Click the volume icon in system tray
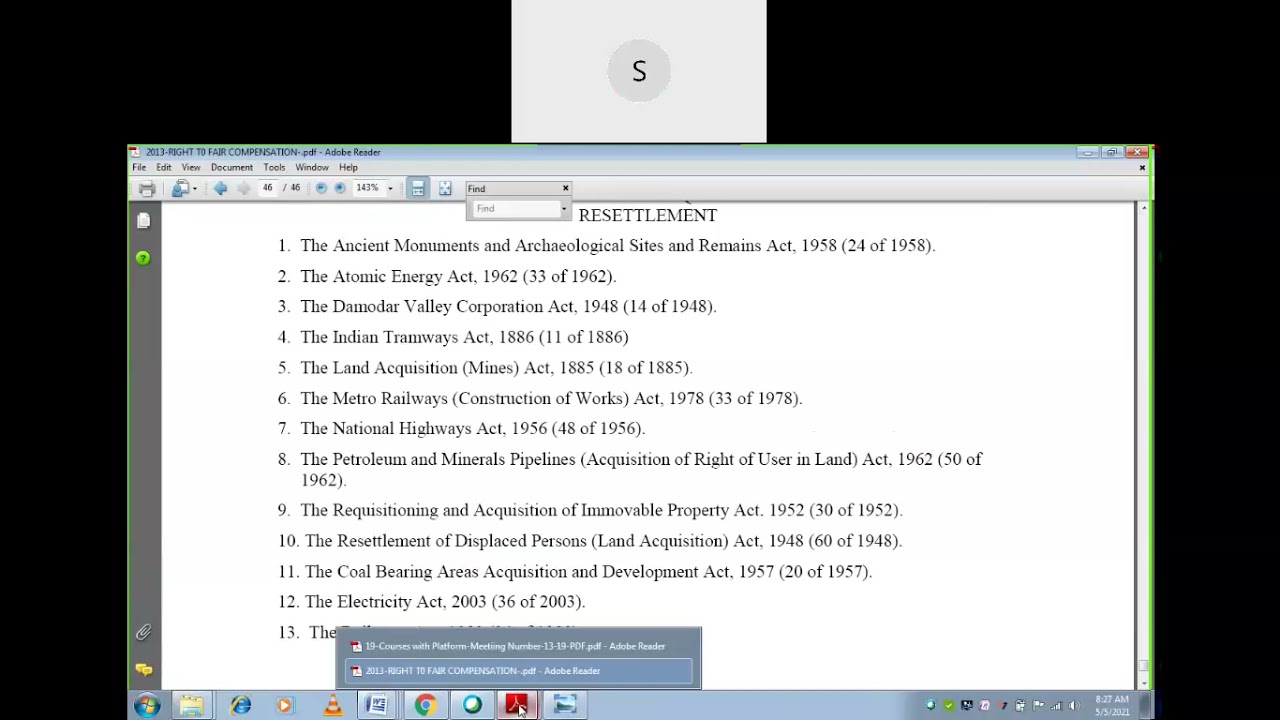 [x=1073, y=706]
